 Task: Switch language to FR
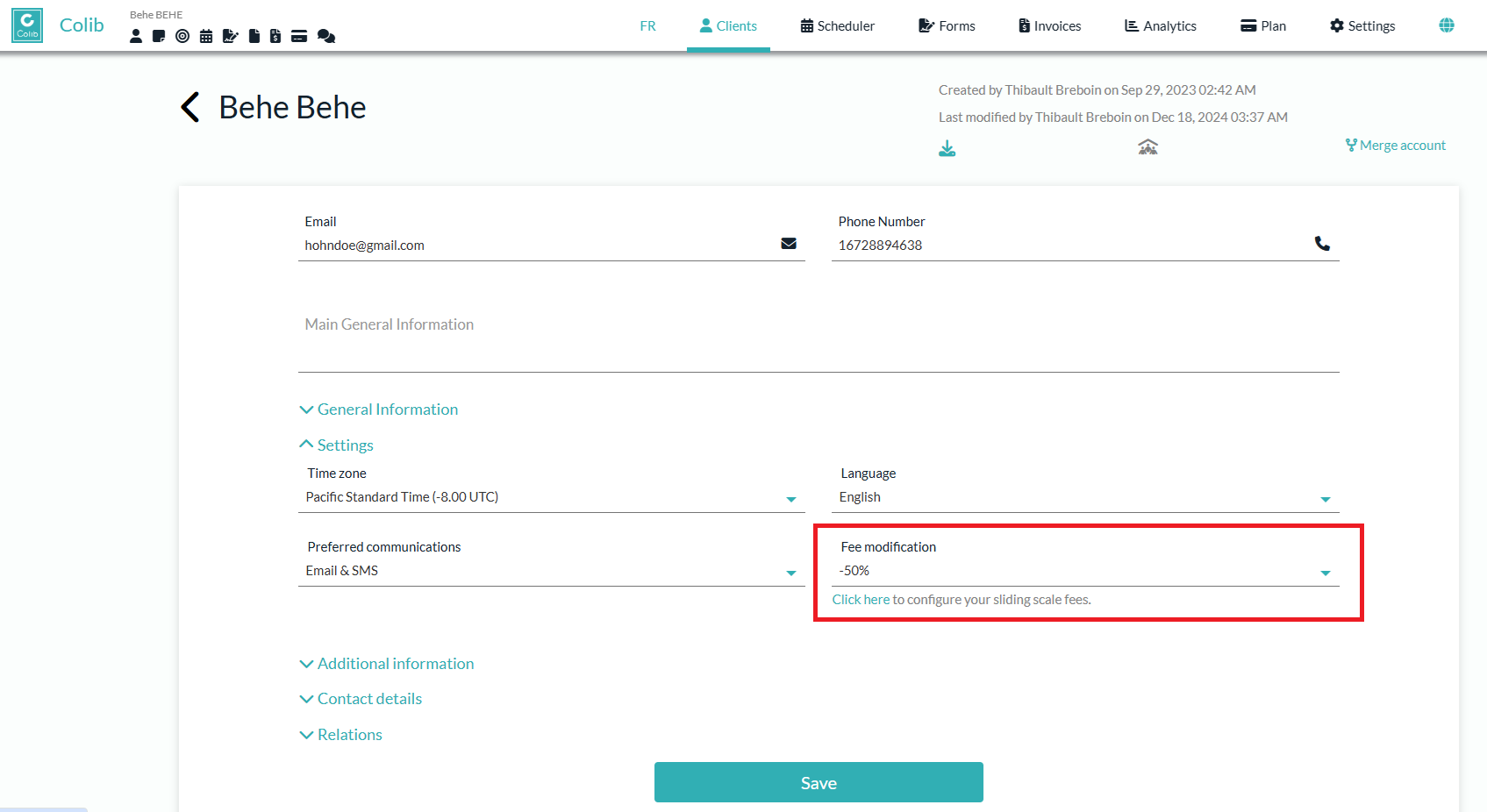click(648, 26)
